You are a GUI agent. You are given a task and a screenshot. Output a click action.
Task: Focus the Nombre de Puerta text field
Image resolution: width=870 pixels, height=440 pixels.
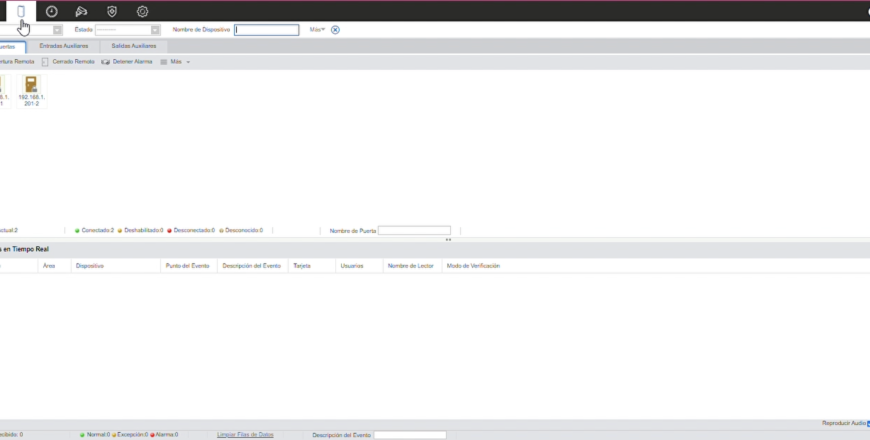point(414,230)
